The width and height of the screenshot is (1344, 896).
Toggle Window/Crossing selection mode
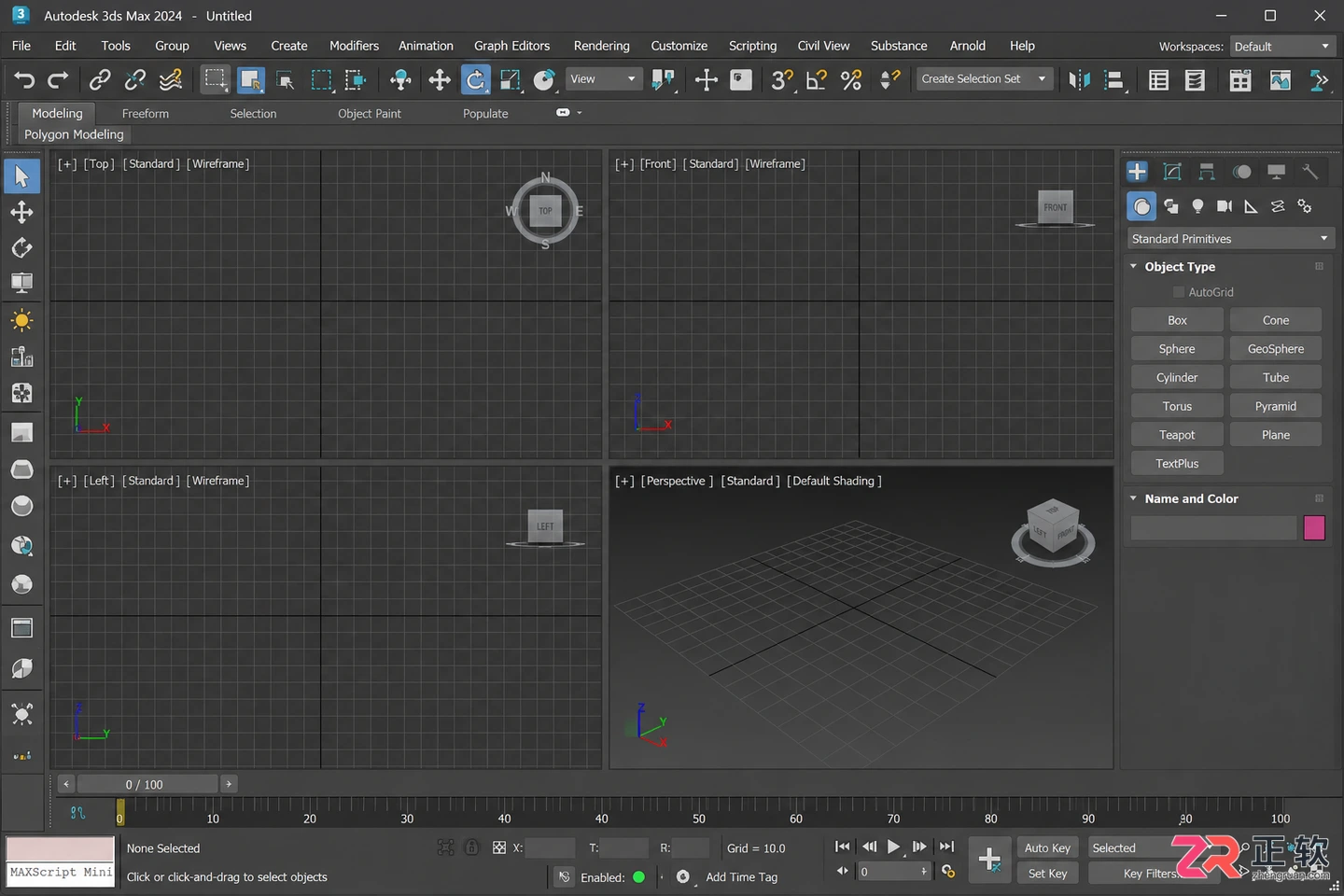tap(356, 80)
